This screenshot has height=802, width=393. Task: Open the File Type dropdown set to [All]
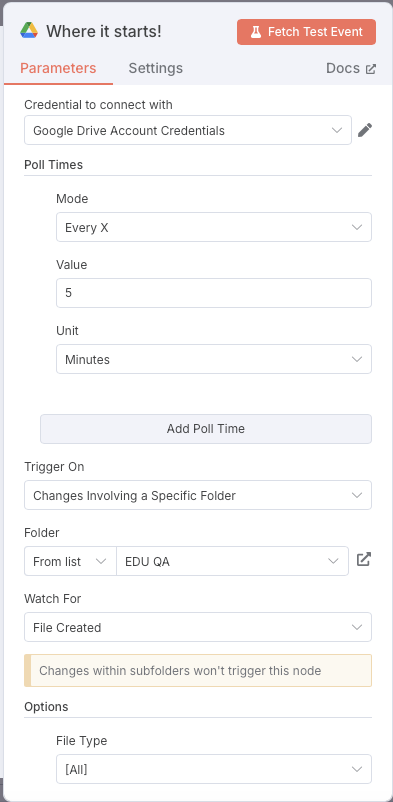(x=214, y=769)
